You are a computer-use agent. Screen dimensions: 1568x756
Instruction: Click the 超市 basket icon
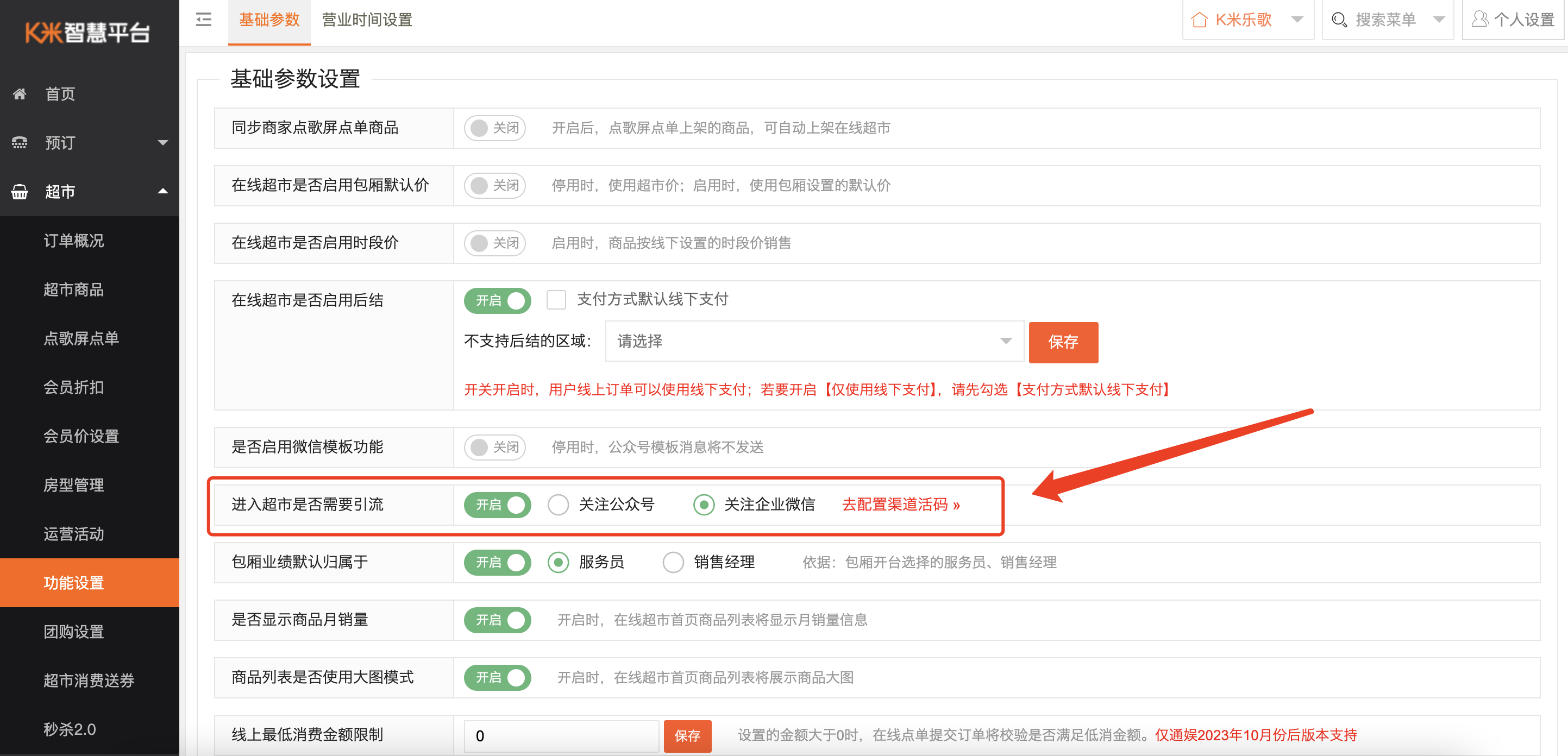point(20,192)
